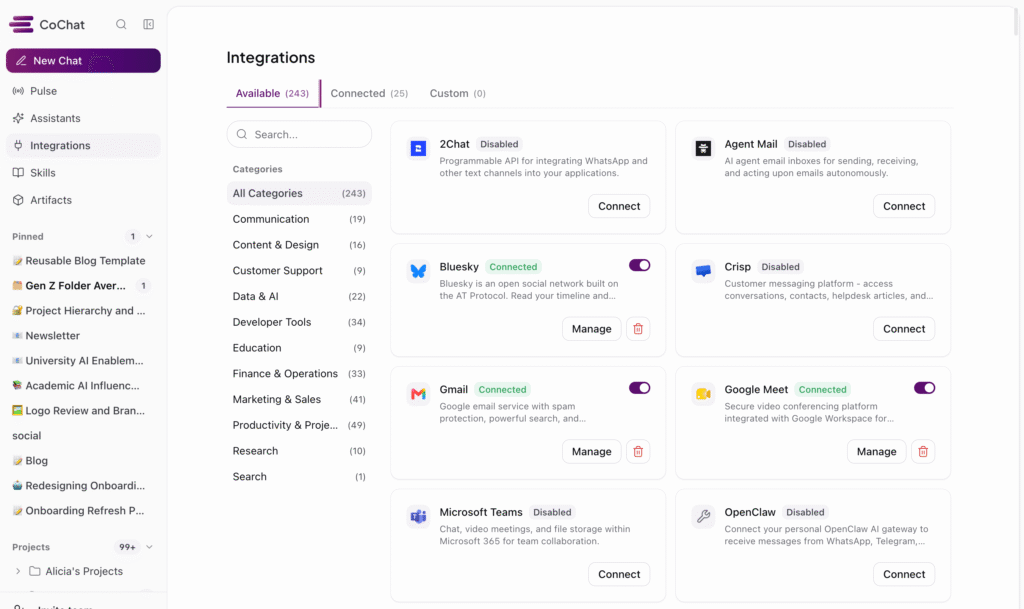The image size is (1024, 609).
Task: Open the Logo Review and Bran... chat
Action: [x=83, y=411]
